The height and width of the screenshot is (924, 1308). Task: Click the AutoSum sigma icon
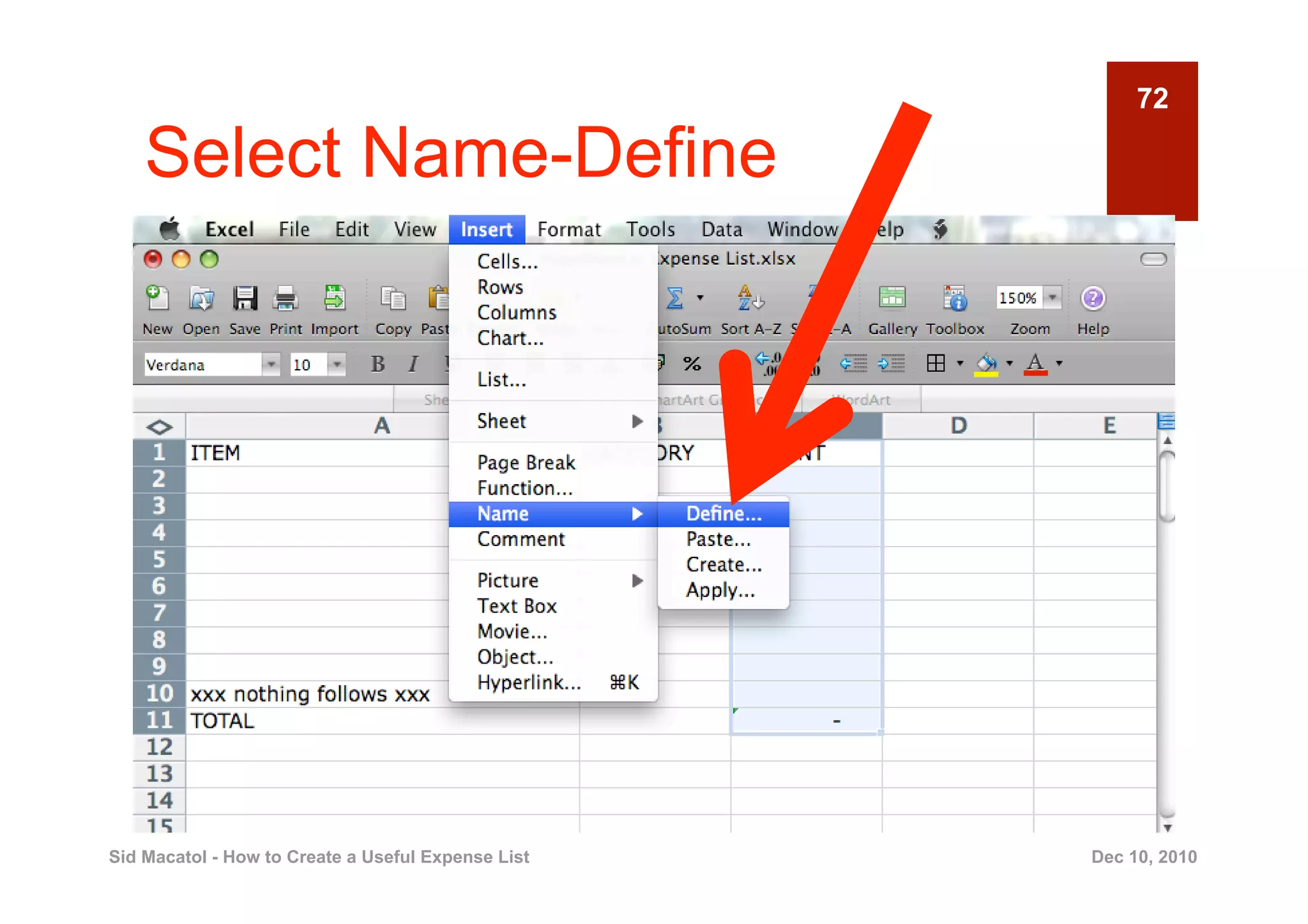675,298
